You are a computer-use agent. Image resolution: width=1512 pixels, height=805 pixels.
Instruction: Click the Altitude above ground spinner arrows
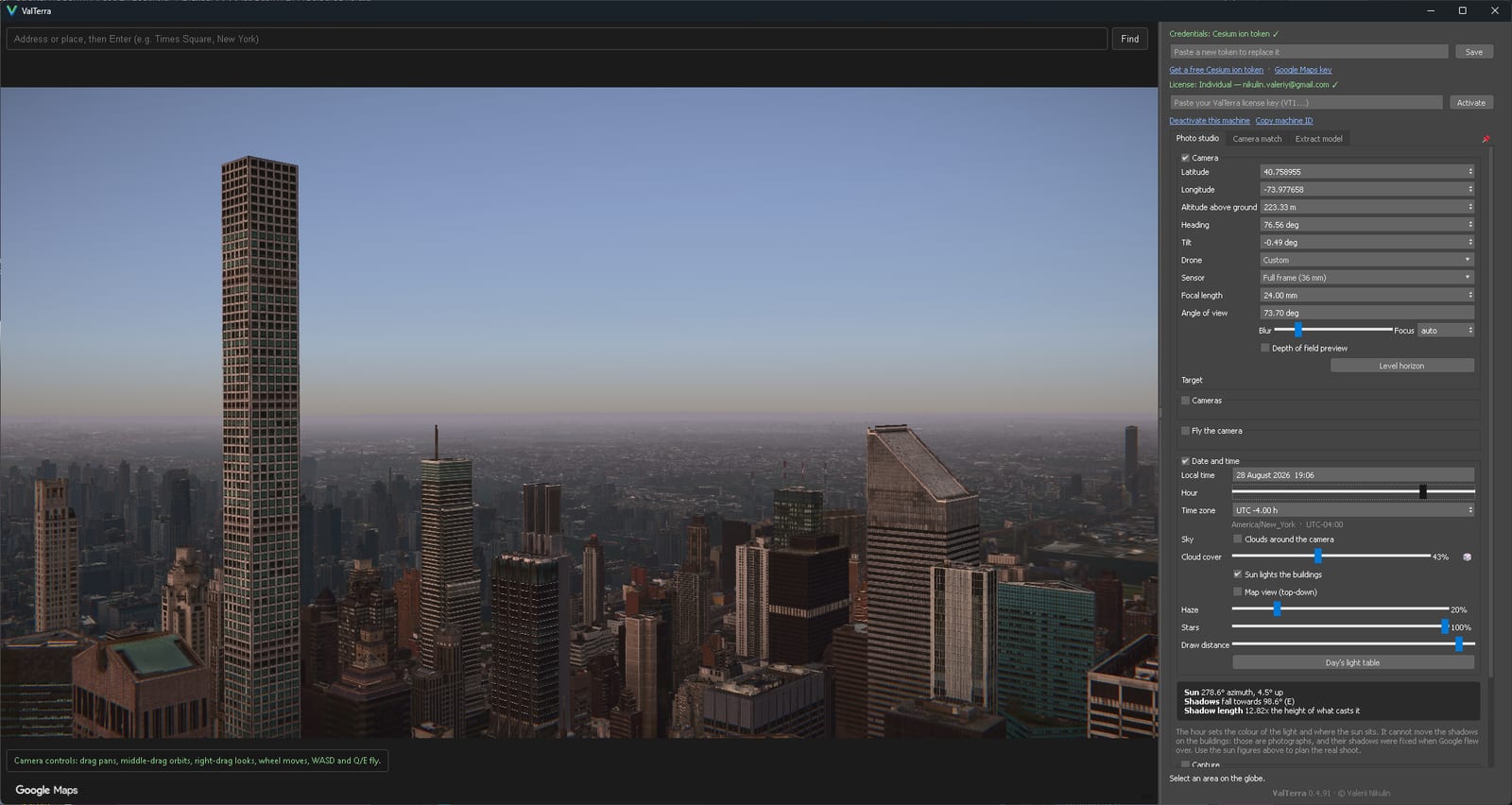tap(1470, 207)
